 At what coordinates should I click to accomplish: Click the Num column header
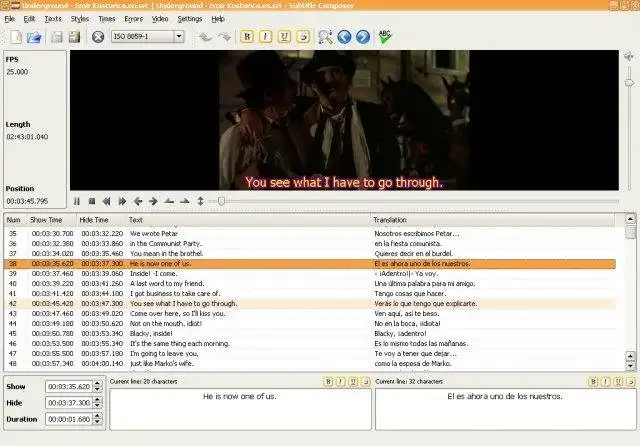pos(15,220)
